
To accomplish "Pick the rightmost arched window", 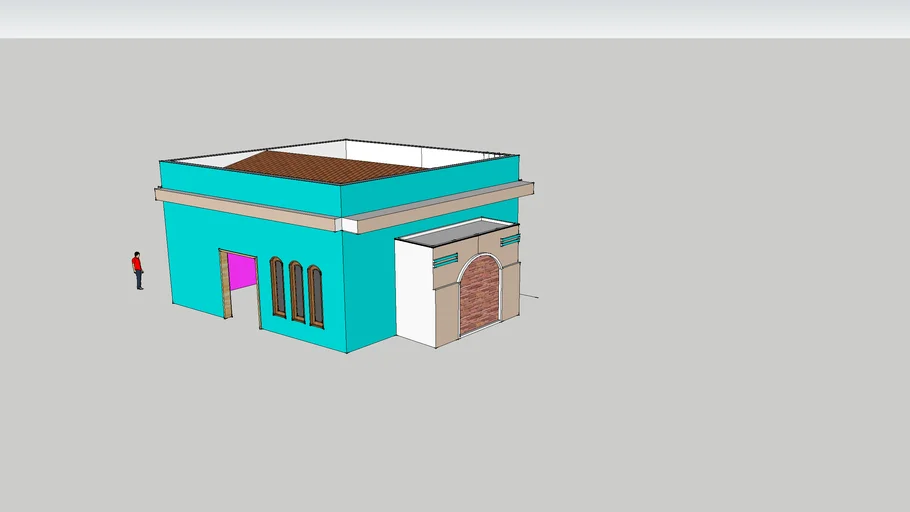I will point(316,297).
